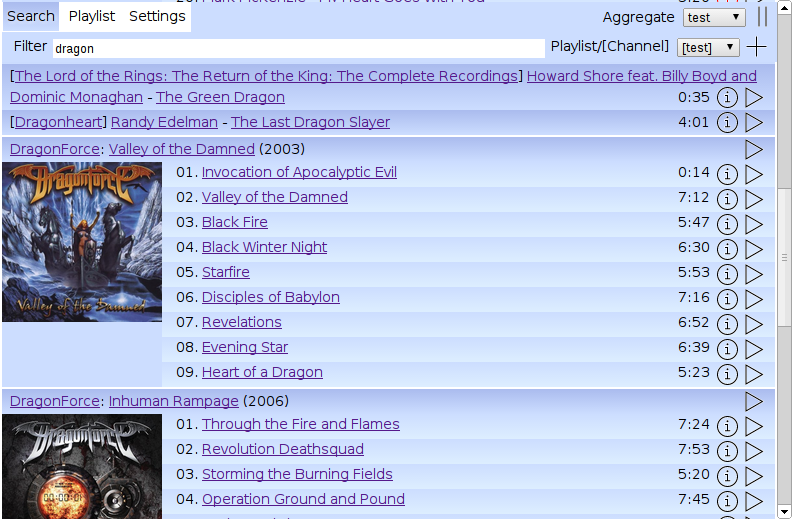
Task: Play Heart of a Dragon
Action: click(x=754, y=374)
